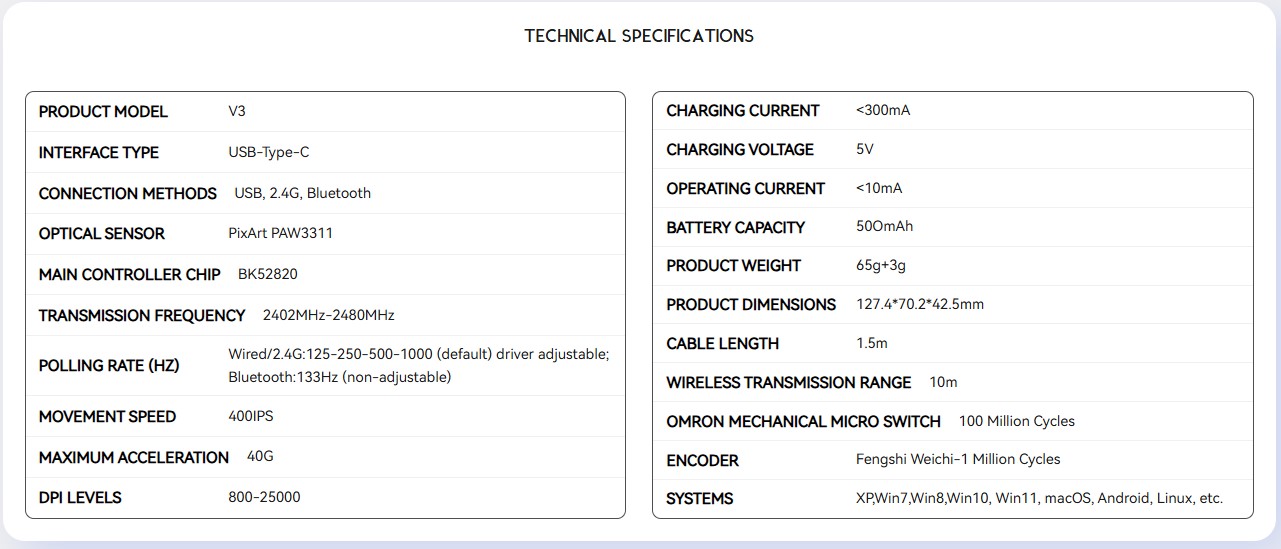Viewport: 1281px width, 549px height.
Task: Click the Polling Rate (HZ) label
Action: (x=109, y=365)
